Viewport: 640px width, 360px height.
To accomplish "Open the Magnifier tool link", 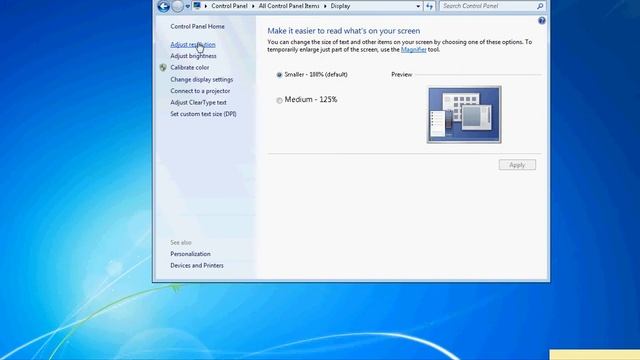I will coord(413,49).
